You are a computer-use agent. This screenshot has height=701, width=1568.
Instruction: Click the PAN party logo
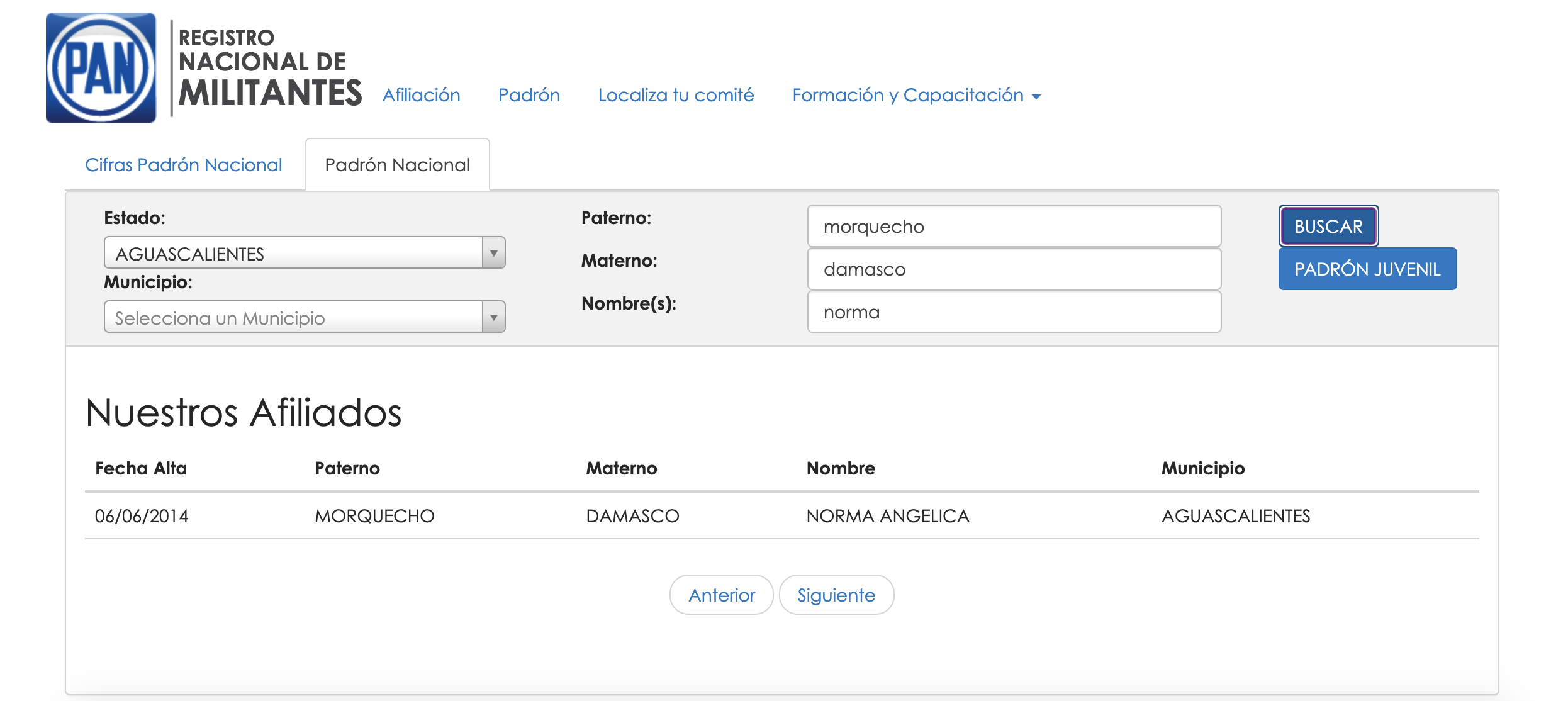101,68
